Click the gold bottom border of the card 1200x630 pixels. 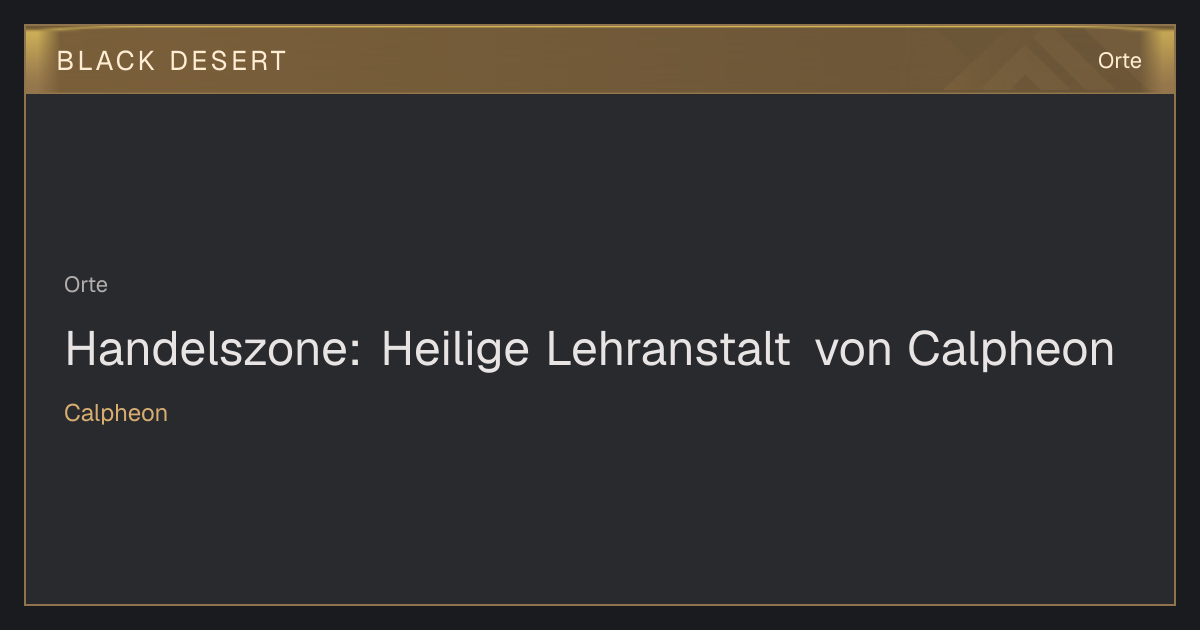(x=600, y=604)
